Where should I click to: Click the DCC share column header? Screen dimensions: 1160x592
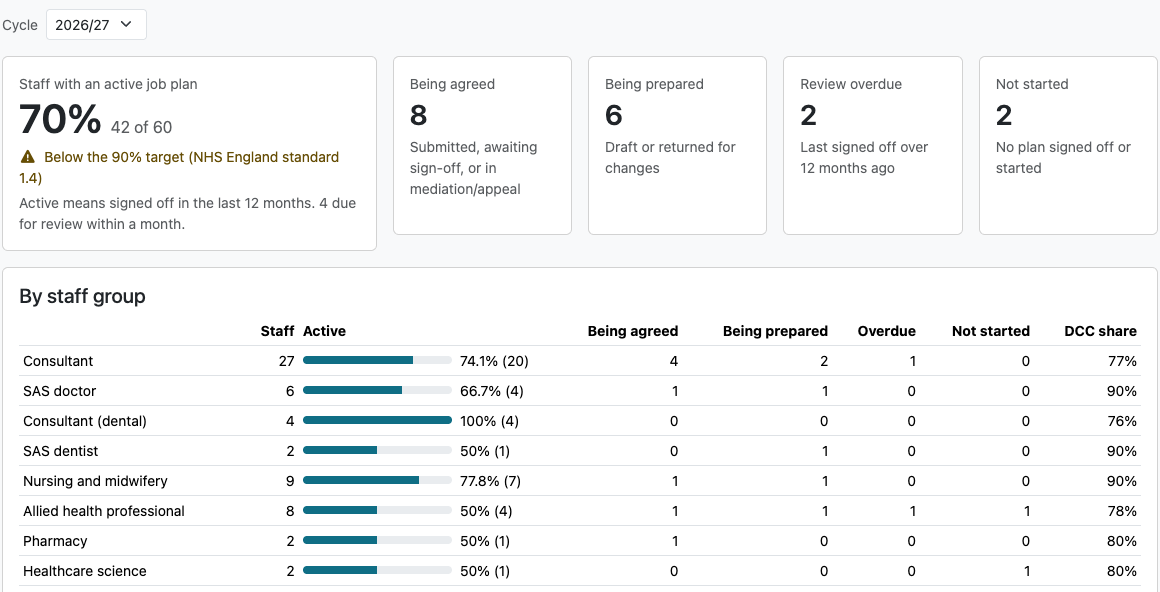point(1100,331)
